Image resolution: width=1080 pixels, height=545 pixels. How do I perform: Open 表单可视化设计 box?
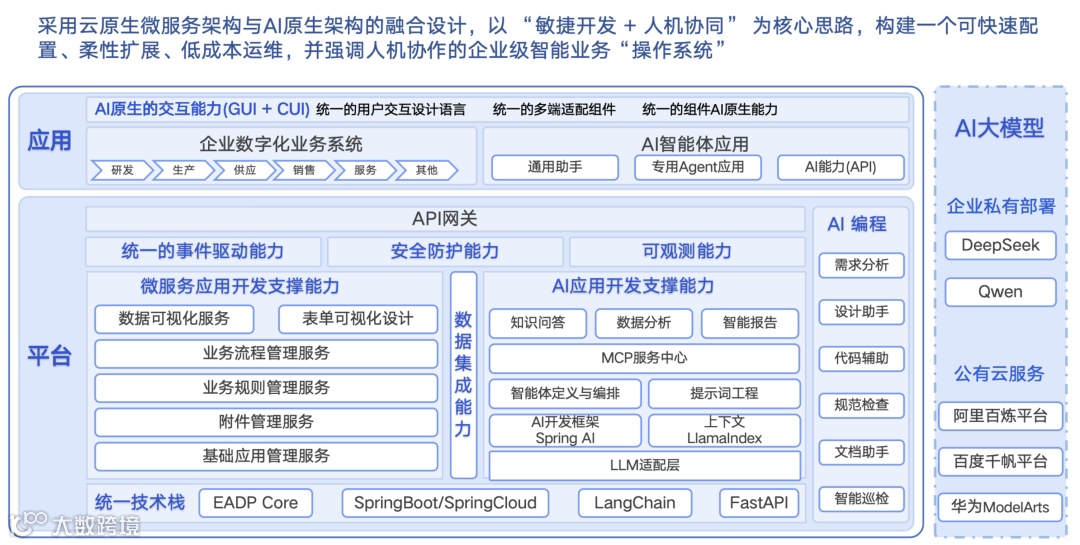click(x=357, y=319)
